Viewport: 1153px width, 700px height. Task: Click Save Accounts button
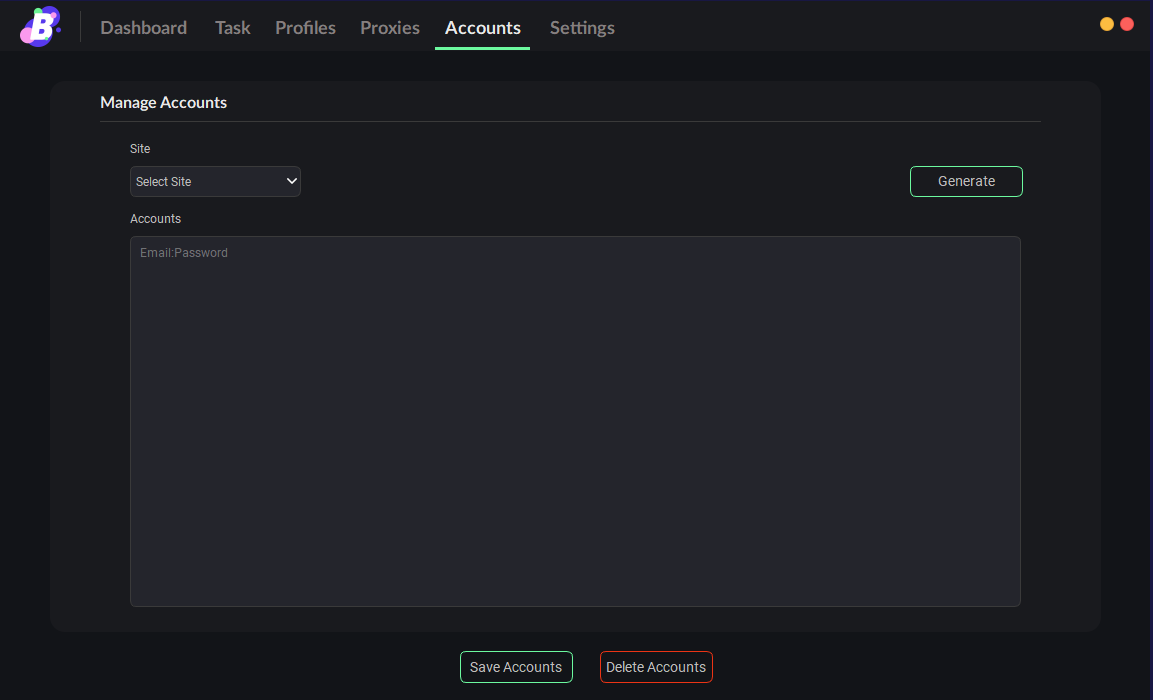(516, 667)
